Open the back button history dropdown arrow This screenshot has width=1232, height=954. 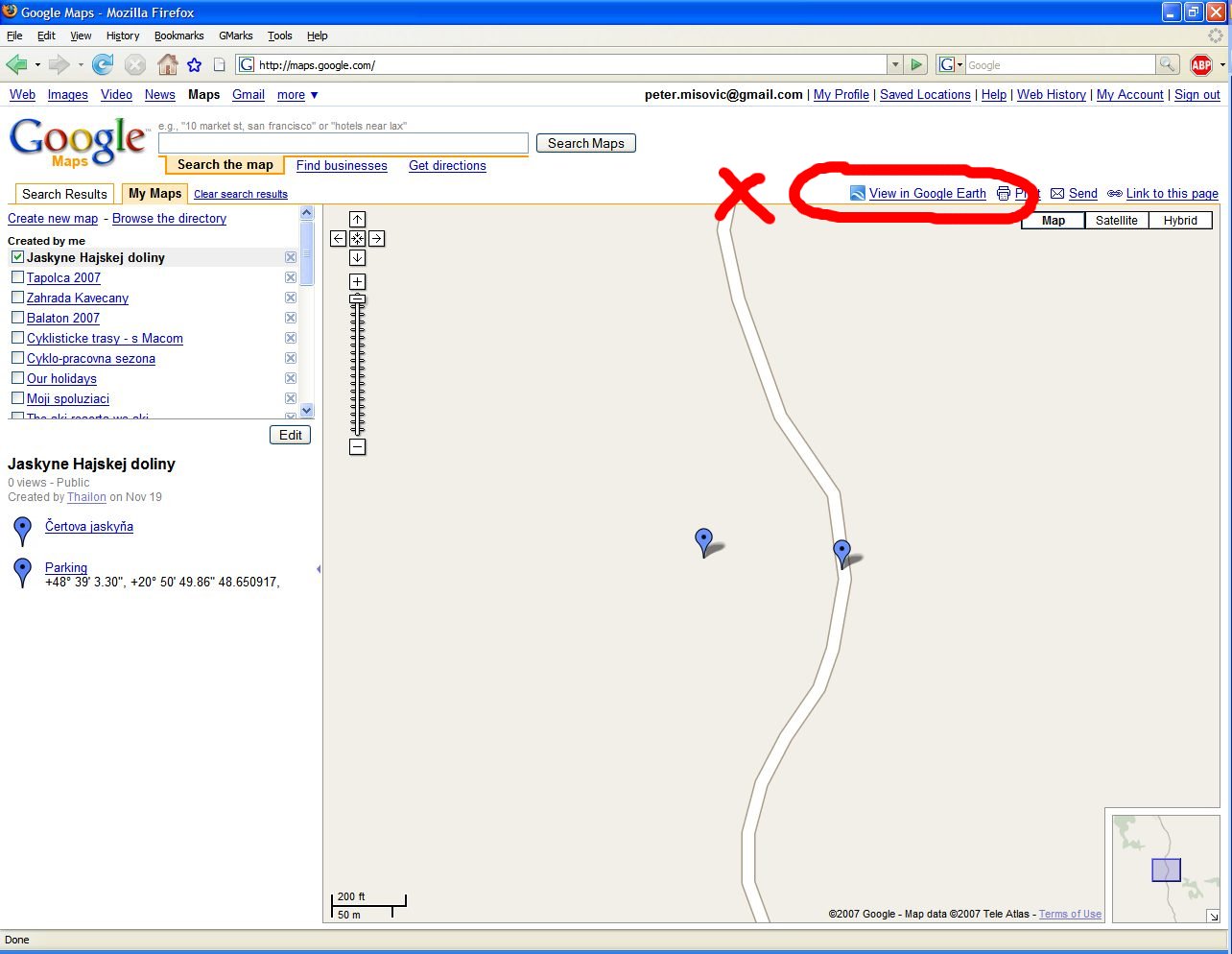(37, 64)
